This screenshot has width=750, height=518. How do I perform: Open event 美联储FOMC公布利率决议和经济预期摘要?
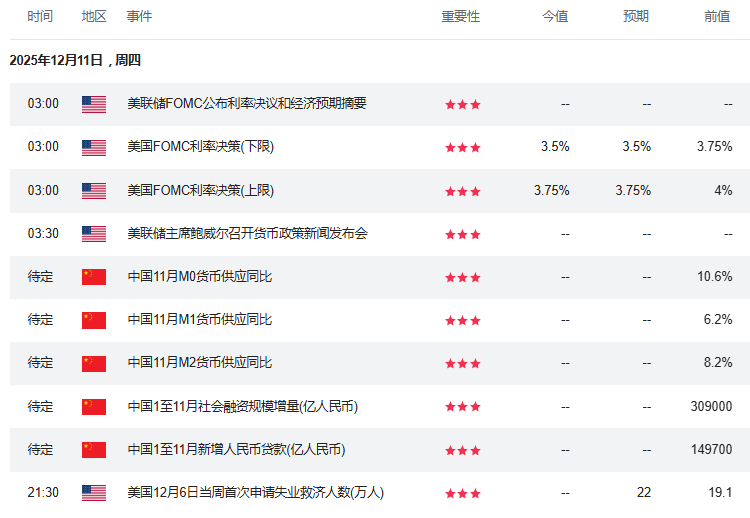click(x=247, y=103)
